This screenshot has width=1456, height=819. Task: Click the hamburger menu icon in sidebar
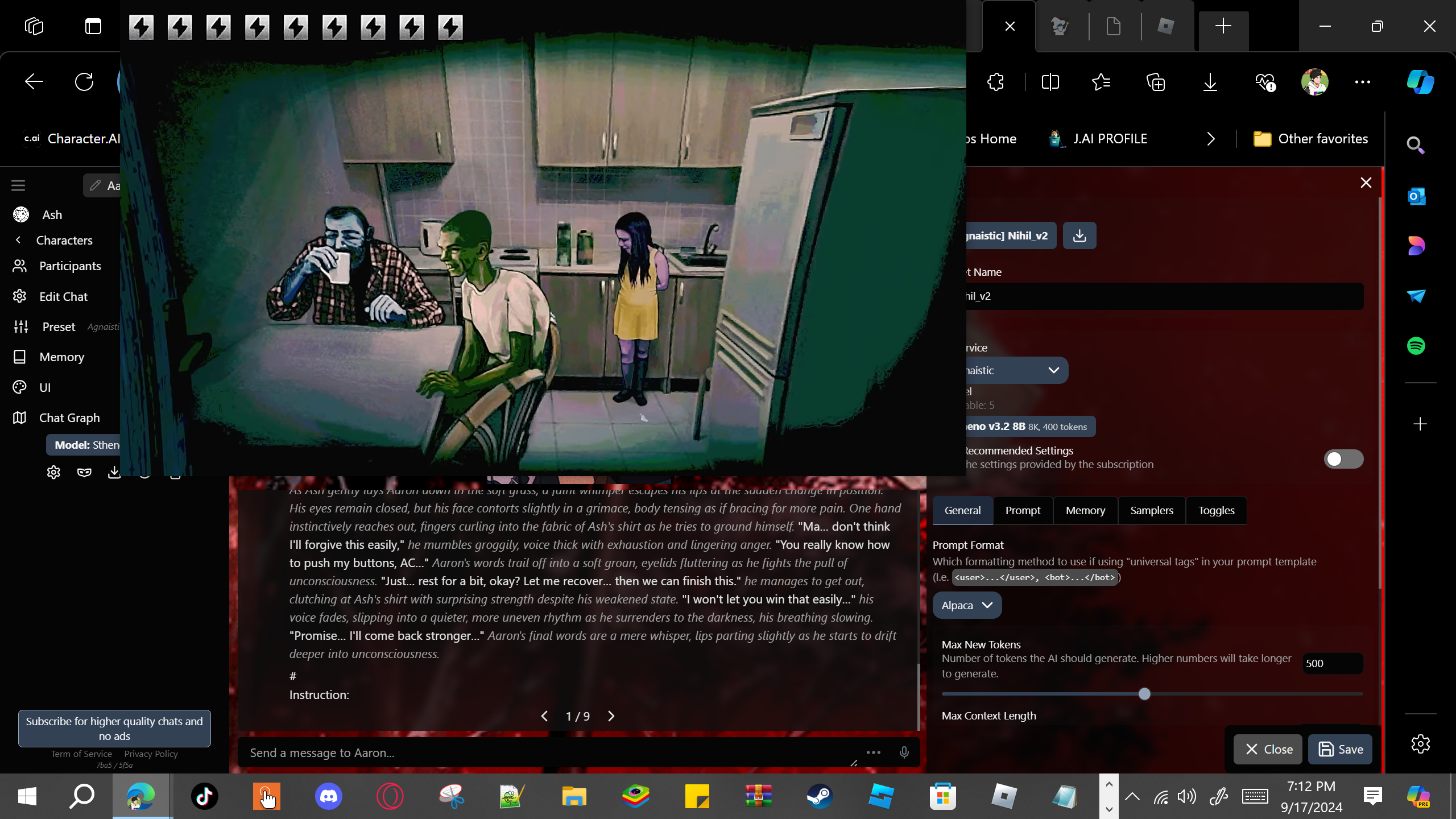tap(18, 185)
